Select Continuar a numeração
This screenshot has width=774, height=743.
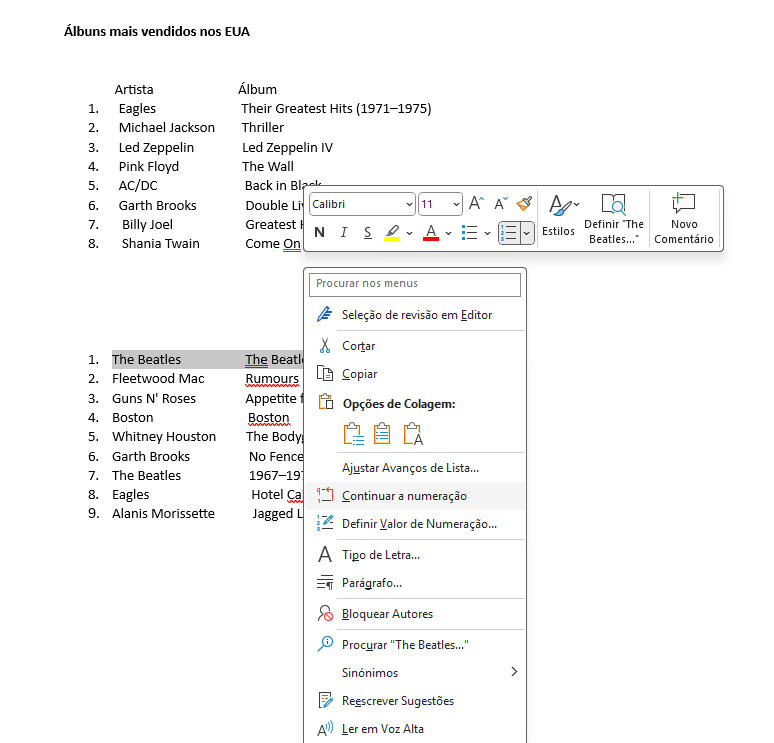coord(404,496)
